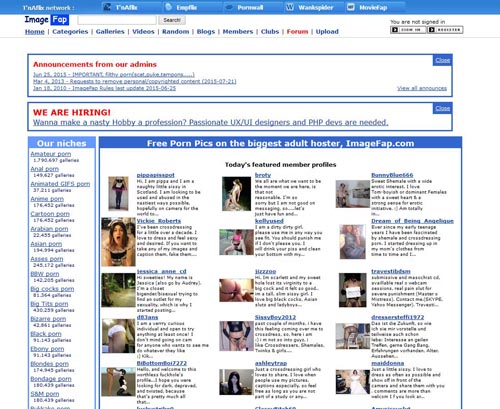The image size is (500, 409).
Task: Open the ImageFap Rules announcement link
Action: (104, 88)
